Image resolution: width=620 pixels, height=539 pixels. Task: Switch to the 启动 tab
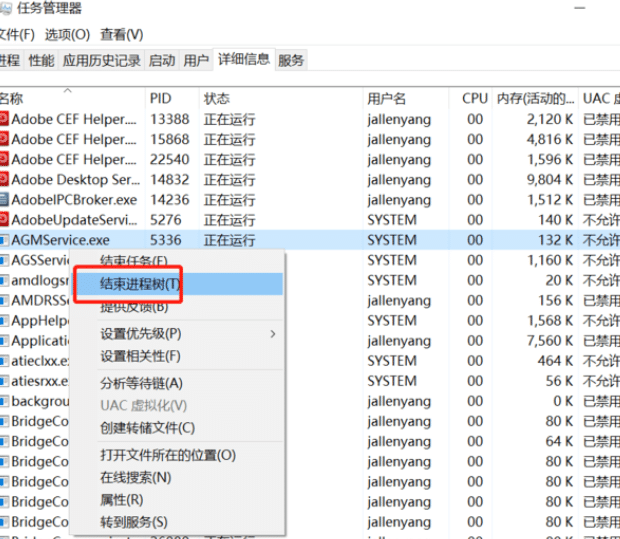point(162,61)
